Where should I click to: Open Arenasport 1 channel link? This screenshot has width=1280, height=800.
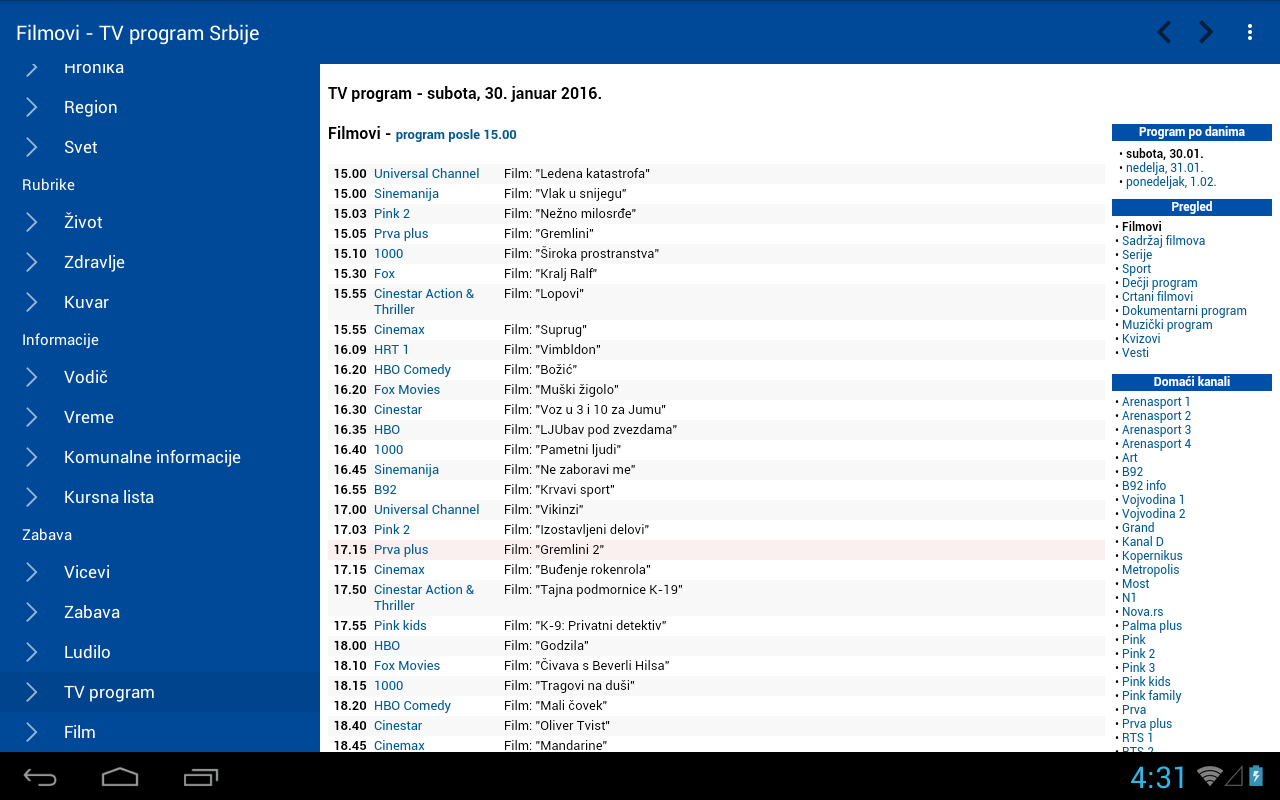click(x=1156, y=402)
